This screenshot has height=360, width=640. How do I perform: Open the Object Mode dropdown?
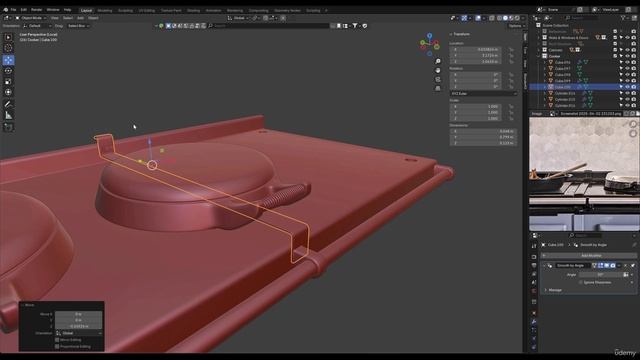point(31,18)
